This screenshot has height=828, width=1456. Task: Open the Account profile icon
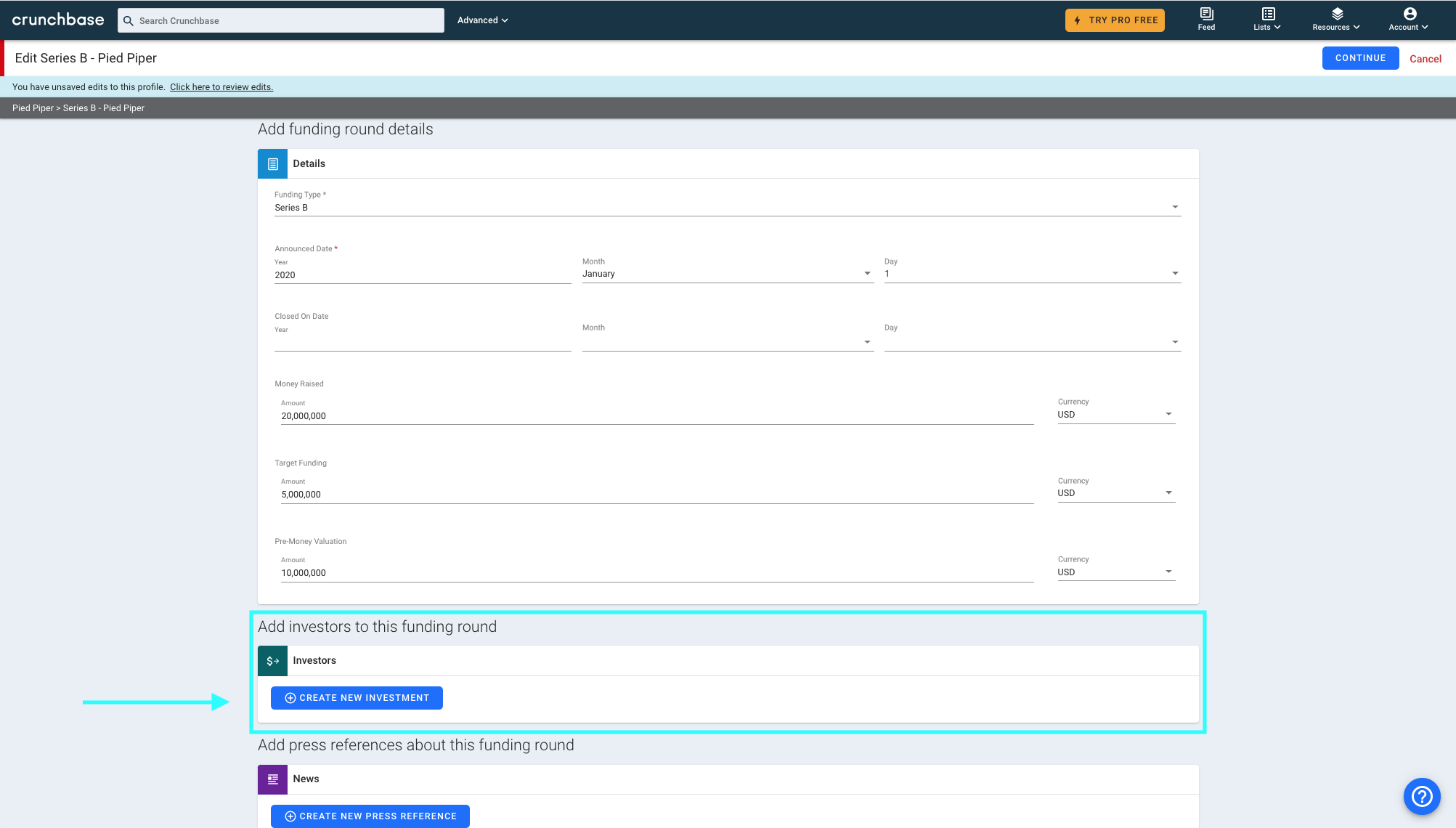click(1410, 14)
